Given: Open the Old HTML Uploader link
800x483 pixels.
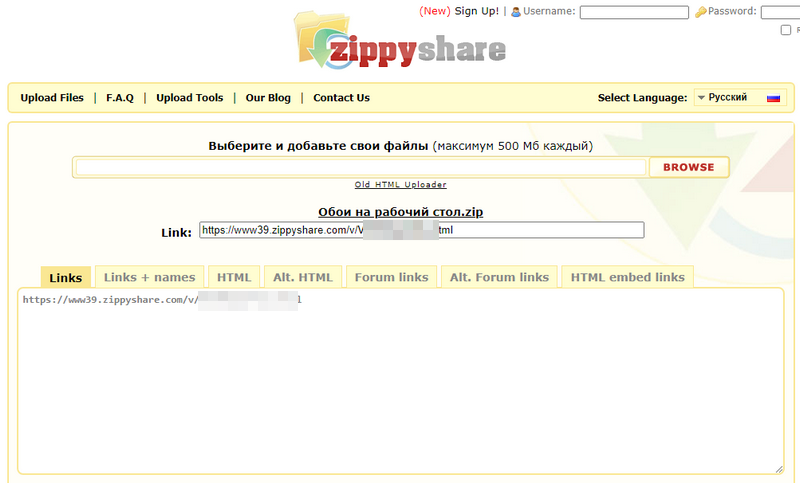Looking at the screenshot, I should pos(401,185).
